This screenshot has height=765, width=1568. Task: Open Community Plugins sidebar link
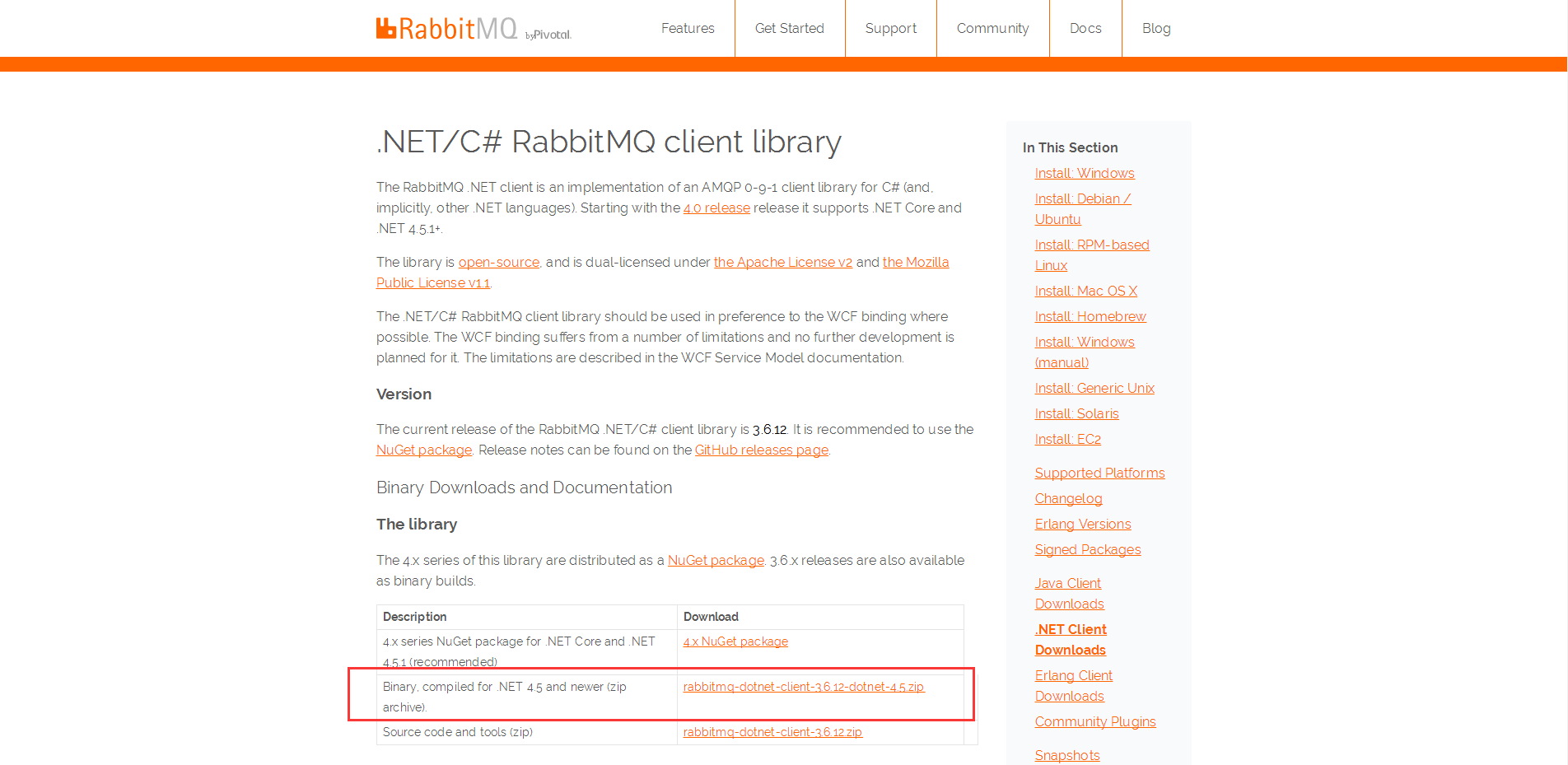[1095, 721]
